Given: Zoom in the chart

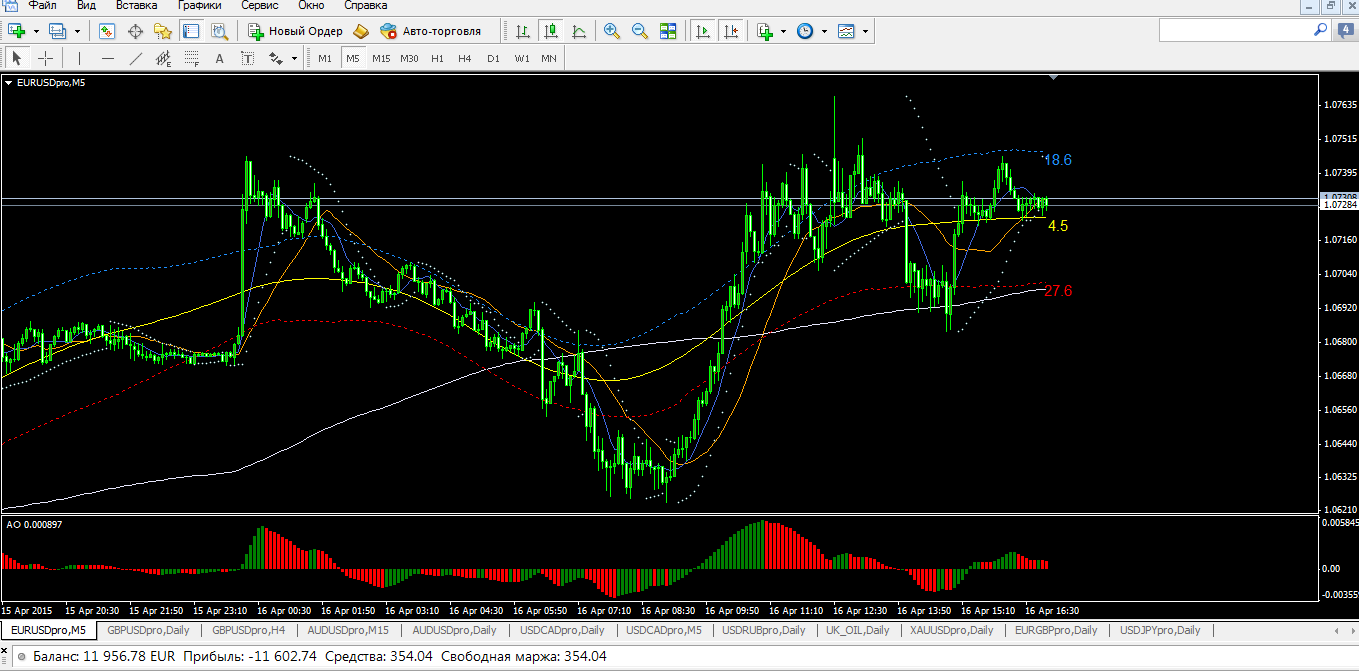Looking at the screenshot, I should (612, 31).
